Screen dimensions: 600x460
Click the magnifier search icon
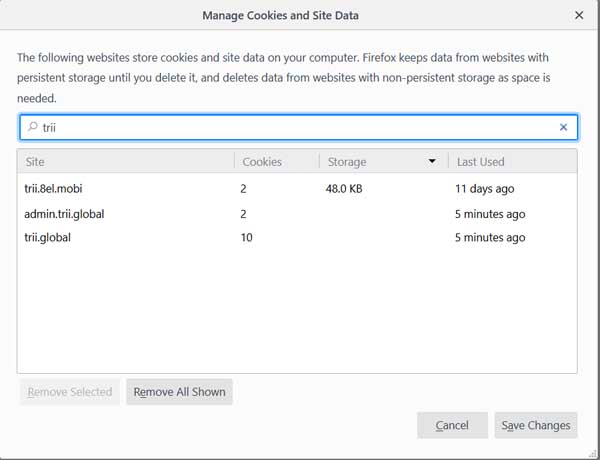33,127
